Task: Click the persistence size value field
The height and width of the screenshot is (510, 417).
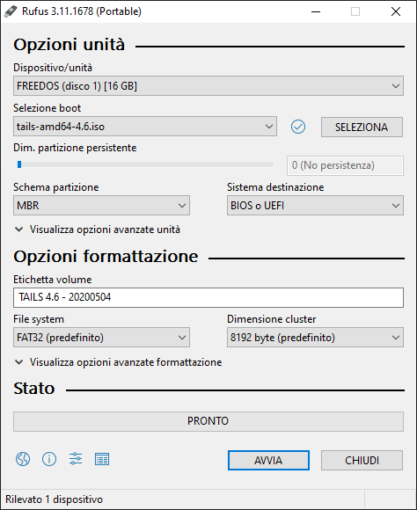Action: coord(345,165)
